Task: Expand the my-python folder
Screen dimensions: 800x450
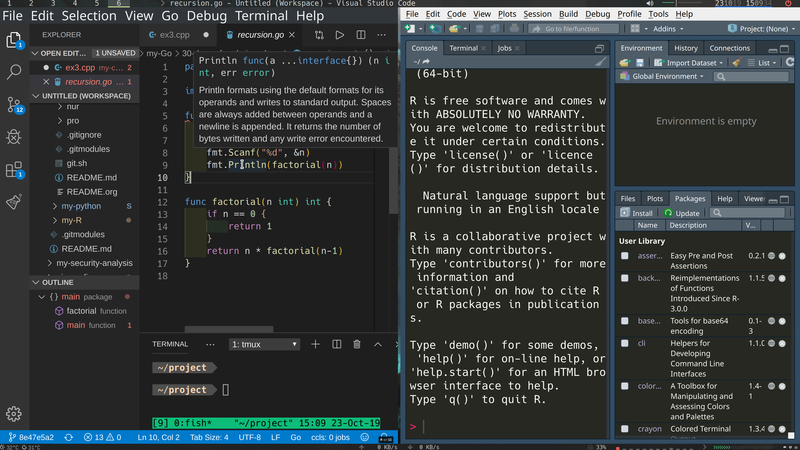Action: click(x=55, y=206)
